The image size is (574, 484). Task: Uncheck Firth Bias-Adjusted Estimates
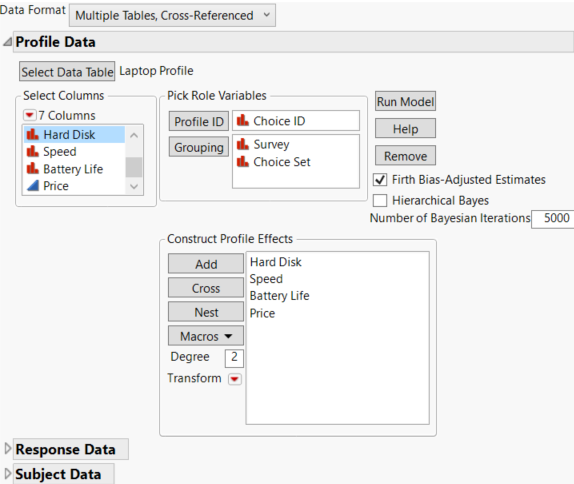point(380,180)
